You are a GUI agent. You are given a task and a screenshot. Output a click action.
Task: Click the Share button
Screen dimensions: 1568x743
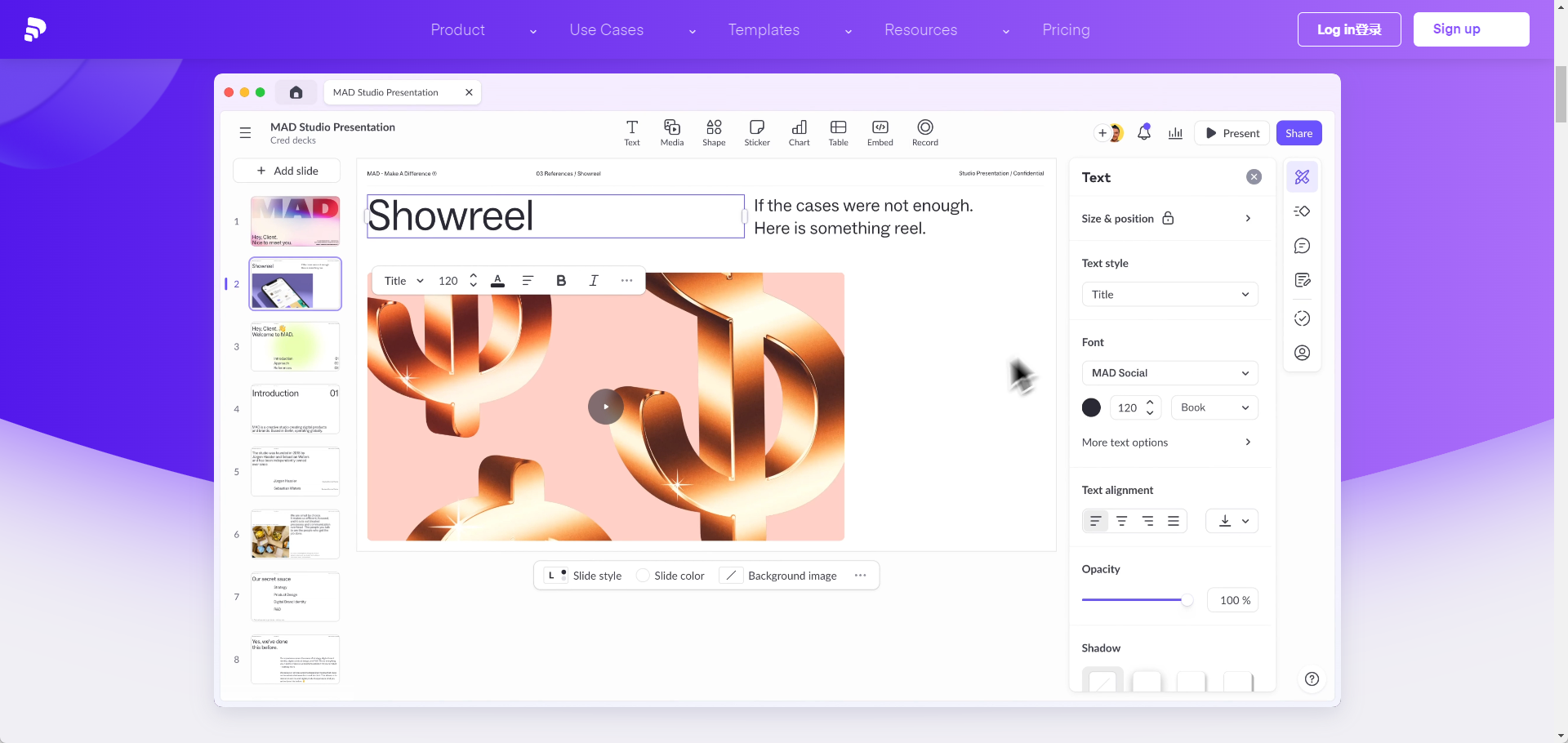click(x=1298, y=133)
